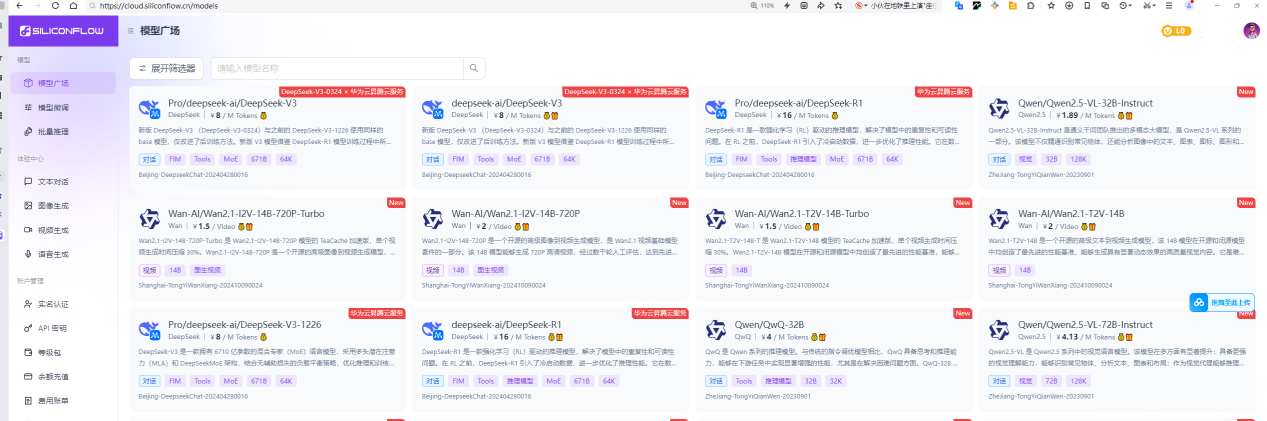Open the Wan-AI/Wan2.1-T2V-14B model title

coord(1071,214)
